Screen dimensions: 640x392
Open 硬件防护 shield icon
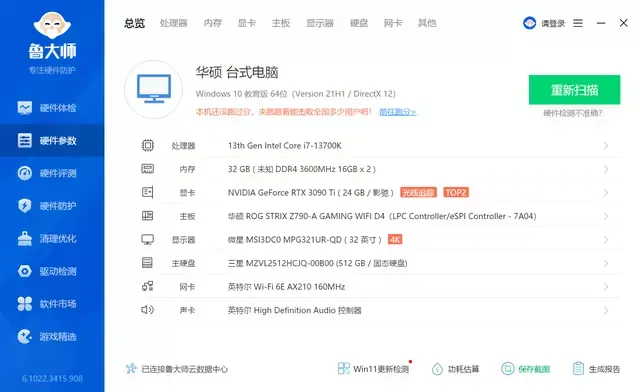click(x=25, y=205)
